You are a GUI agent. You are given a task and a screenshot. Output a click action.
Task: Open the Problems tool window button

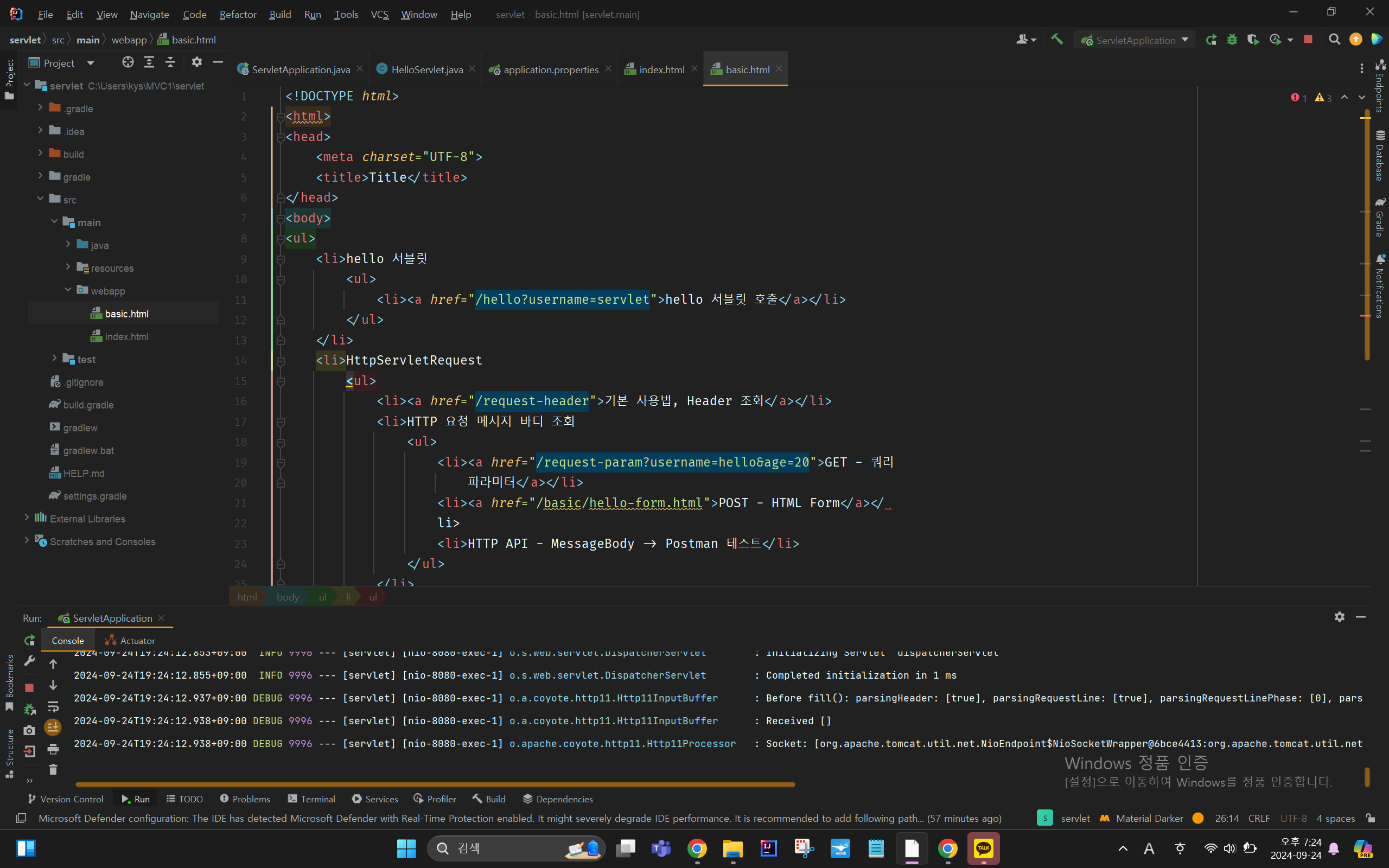pos(245,799)
